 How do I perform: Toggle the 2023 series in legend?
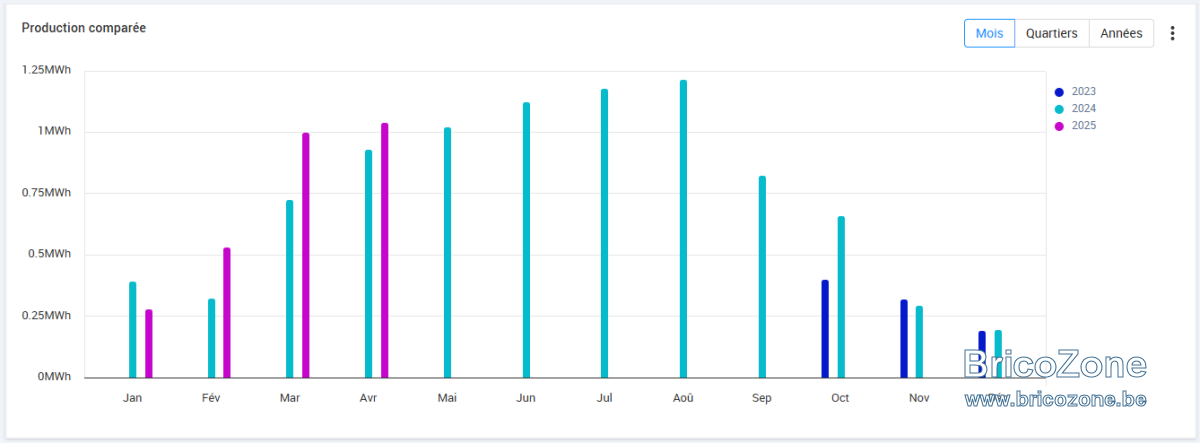pos(1076,92)
